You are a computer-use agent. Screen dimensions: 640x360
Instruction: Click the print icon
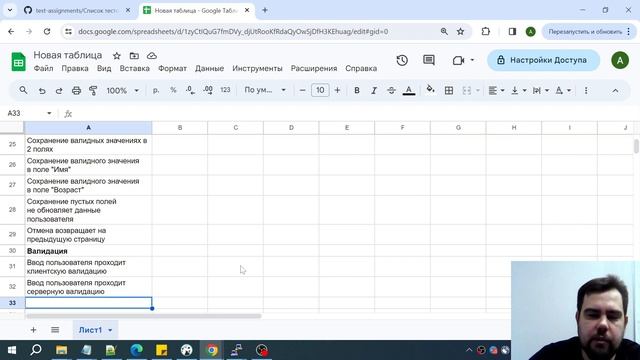(76, 91)
